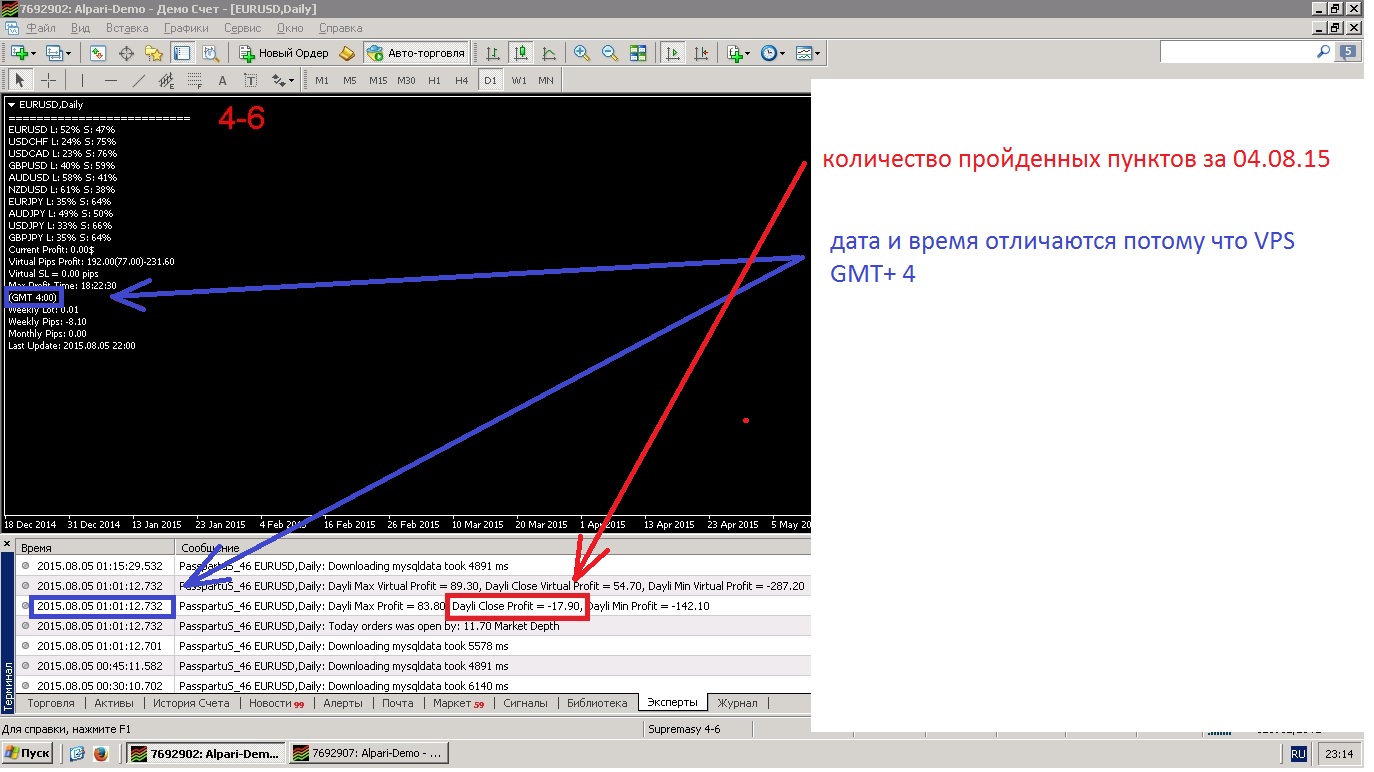Toggle chart auto scroll
Screen dimensions: 1374x772
coord(674,53)
